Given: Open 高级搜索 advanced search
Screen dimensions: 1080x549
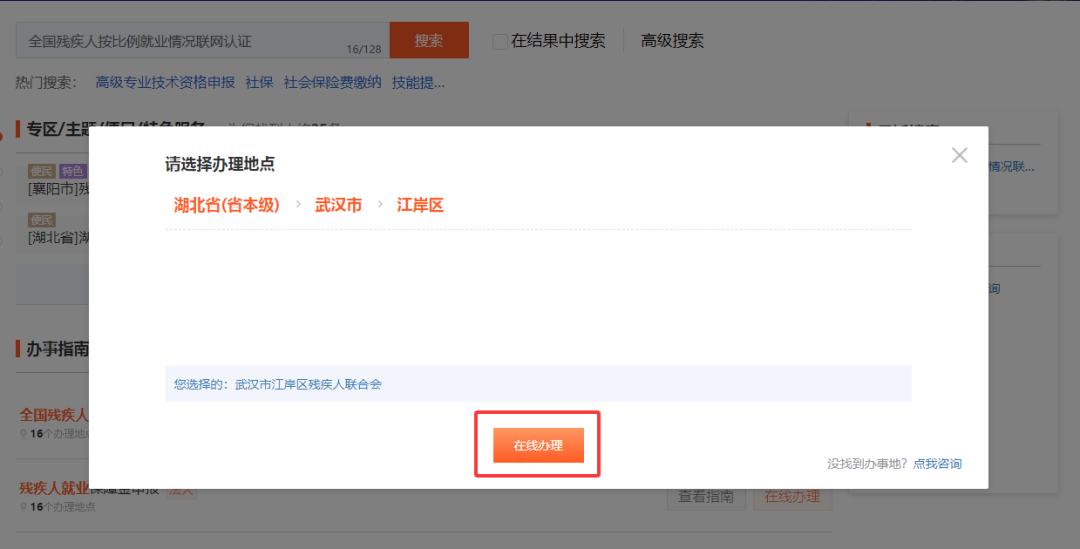Looking at the screenshot, I should pos(672,41).
